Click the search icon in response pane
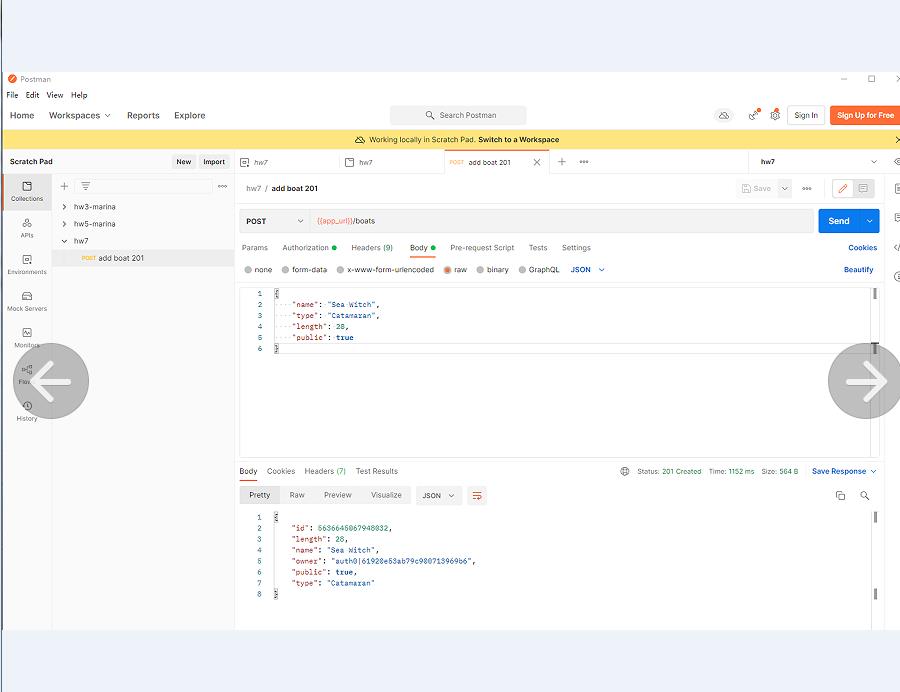 tap(864, 496)
